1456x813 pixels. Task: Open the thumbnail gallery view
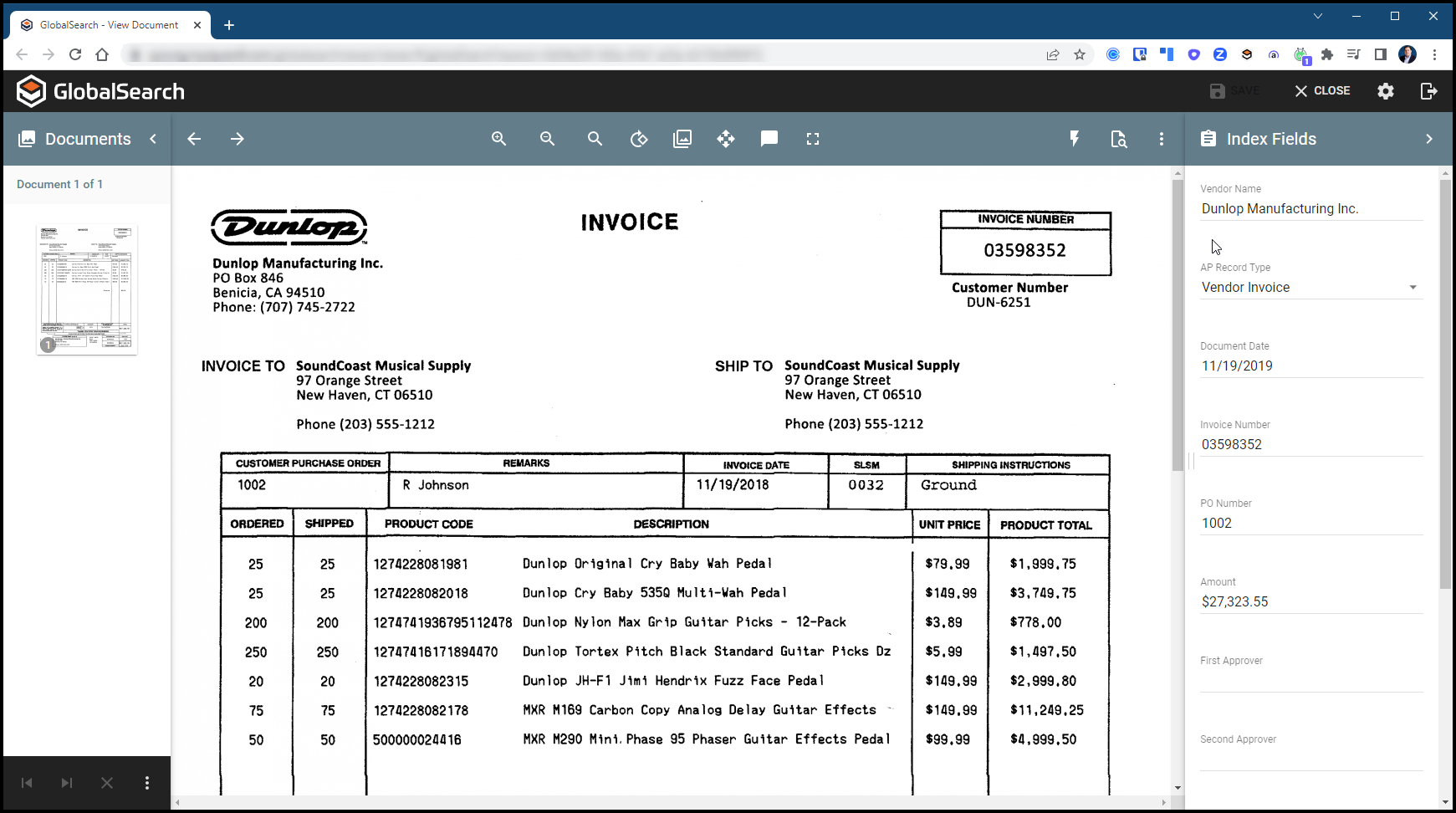682,139
